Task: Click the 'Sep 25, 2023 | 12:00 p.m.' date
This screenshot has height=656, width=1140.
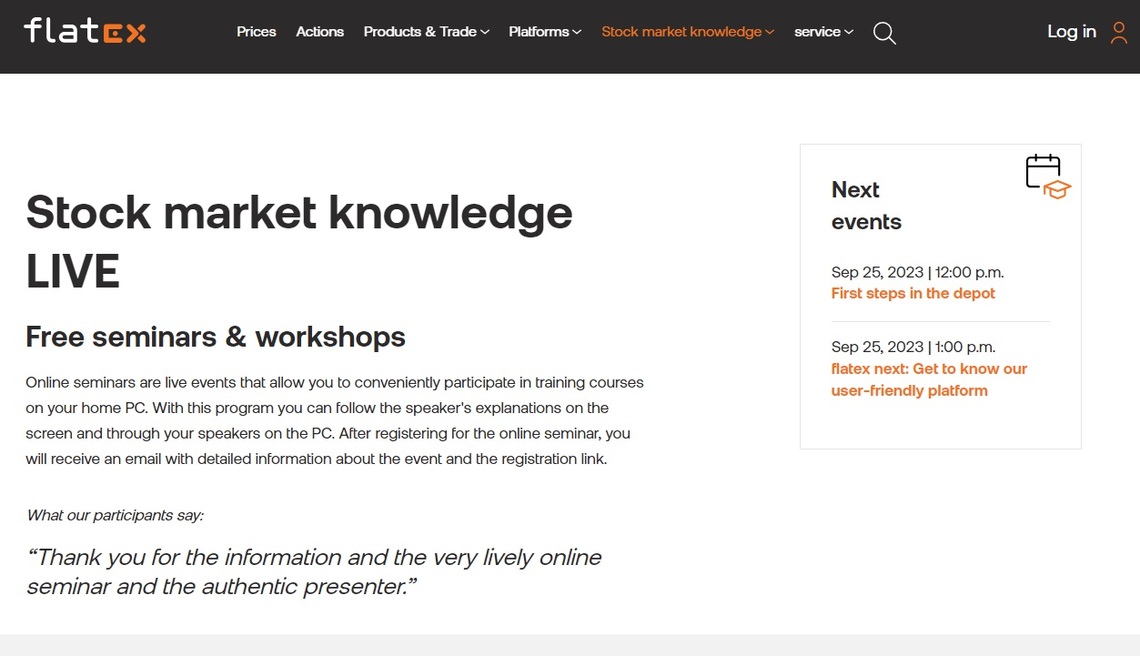Action: pyautogui.click(x=917, y=272)
